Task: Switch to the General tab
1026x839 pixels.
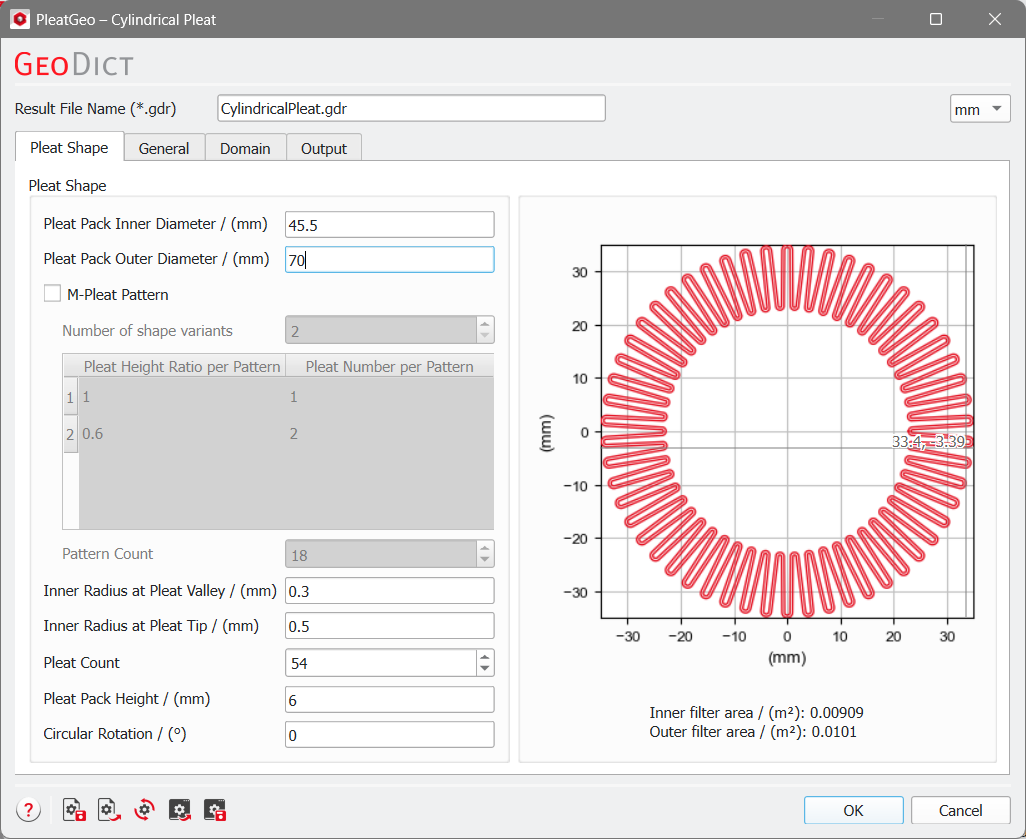Action: click(x=164, y=148)
